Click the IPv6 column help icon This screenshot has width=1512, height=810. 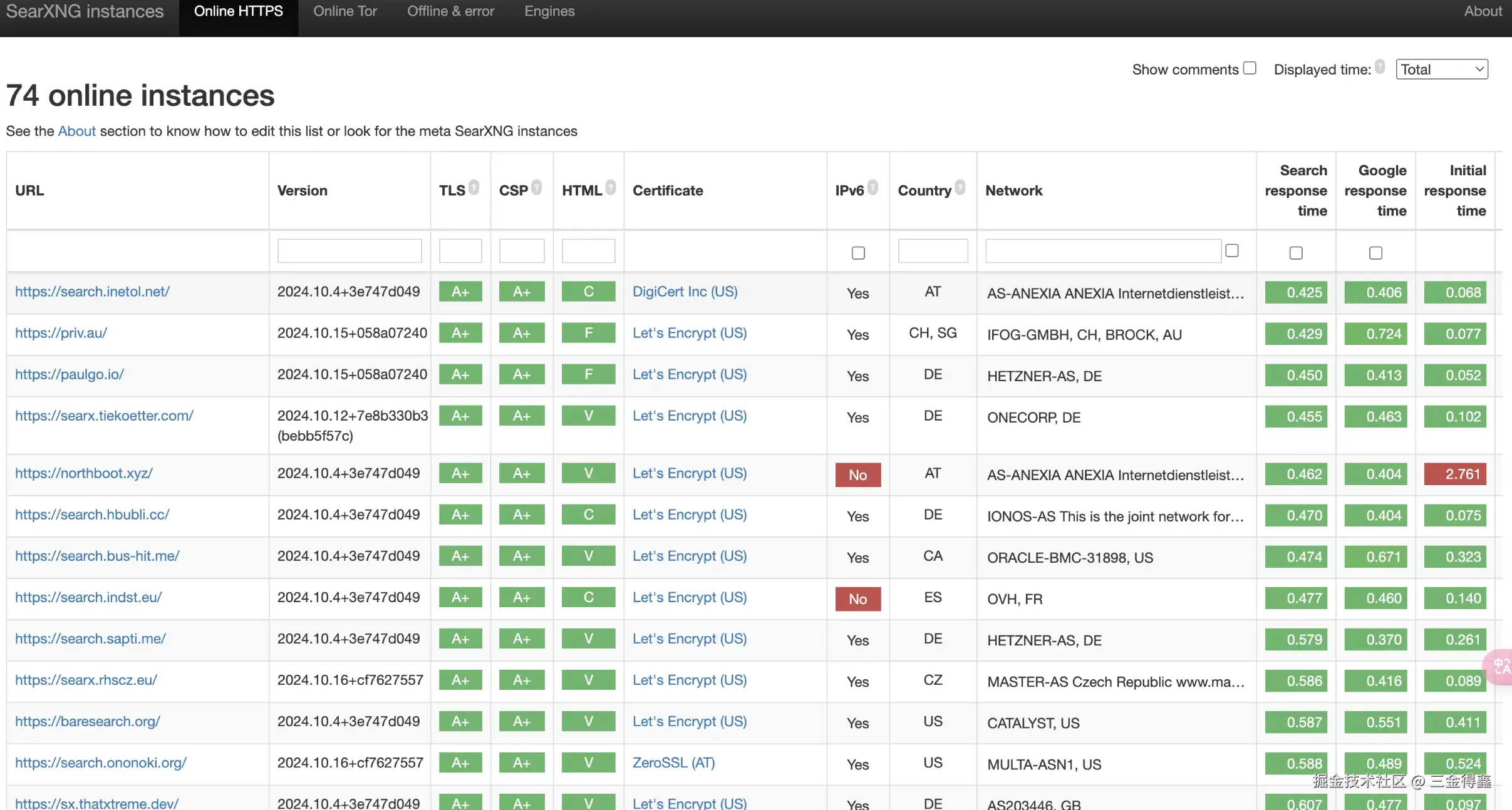click(873, 187)
